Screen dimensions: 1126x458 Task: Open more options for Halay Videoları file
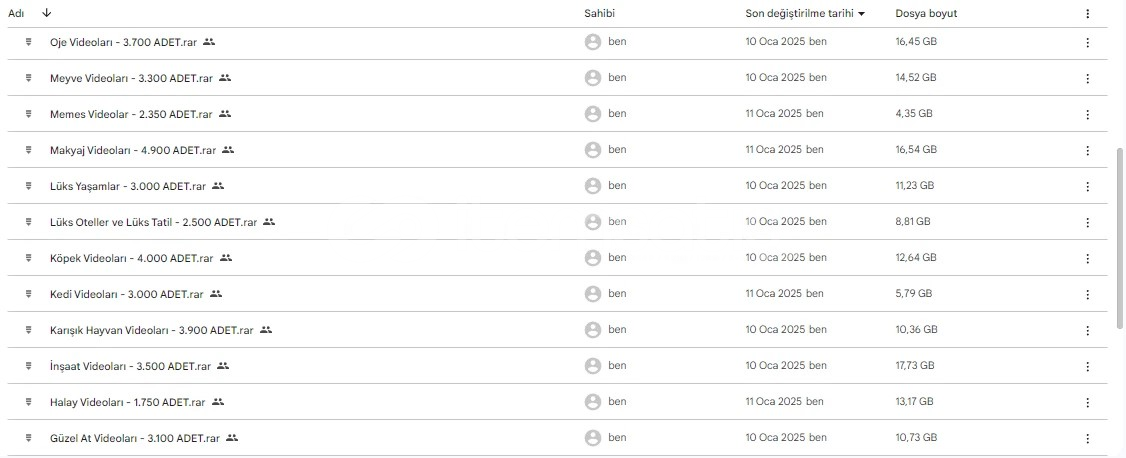pyautogui.click(x=1087, y=402)
